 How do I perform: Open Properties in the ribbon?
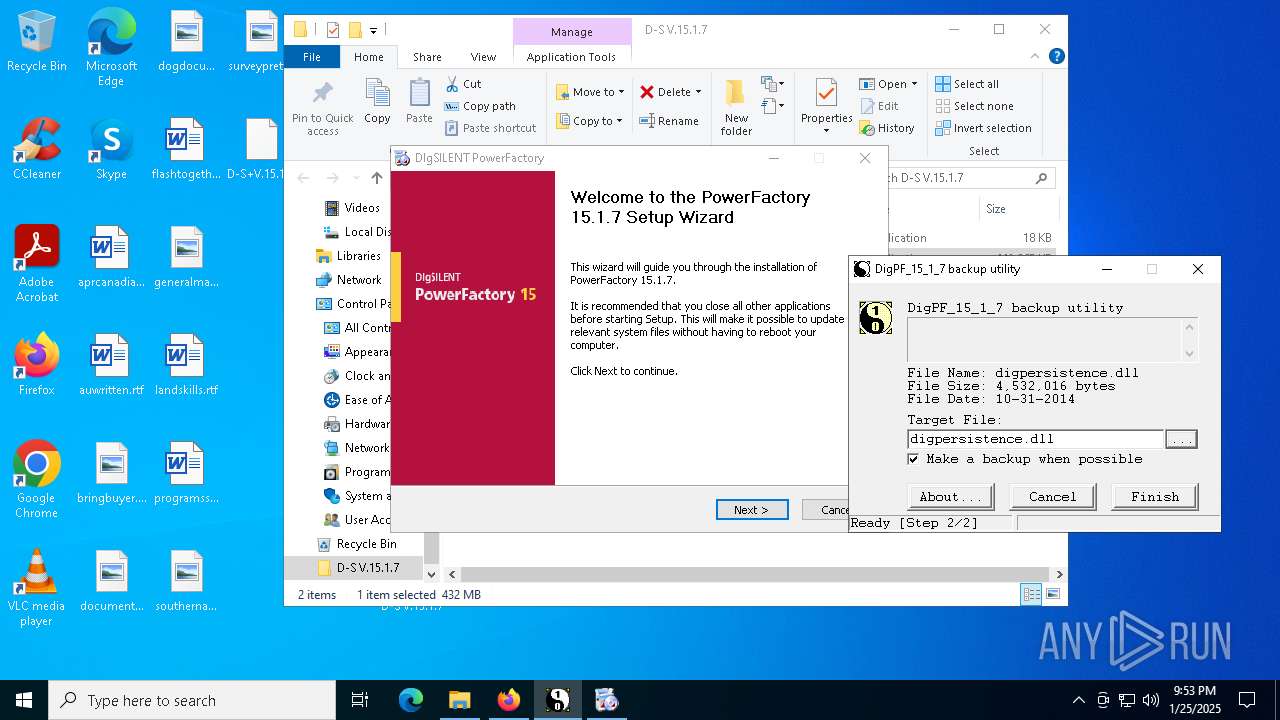pos(826,106)
